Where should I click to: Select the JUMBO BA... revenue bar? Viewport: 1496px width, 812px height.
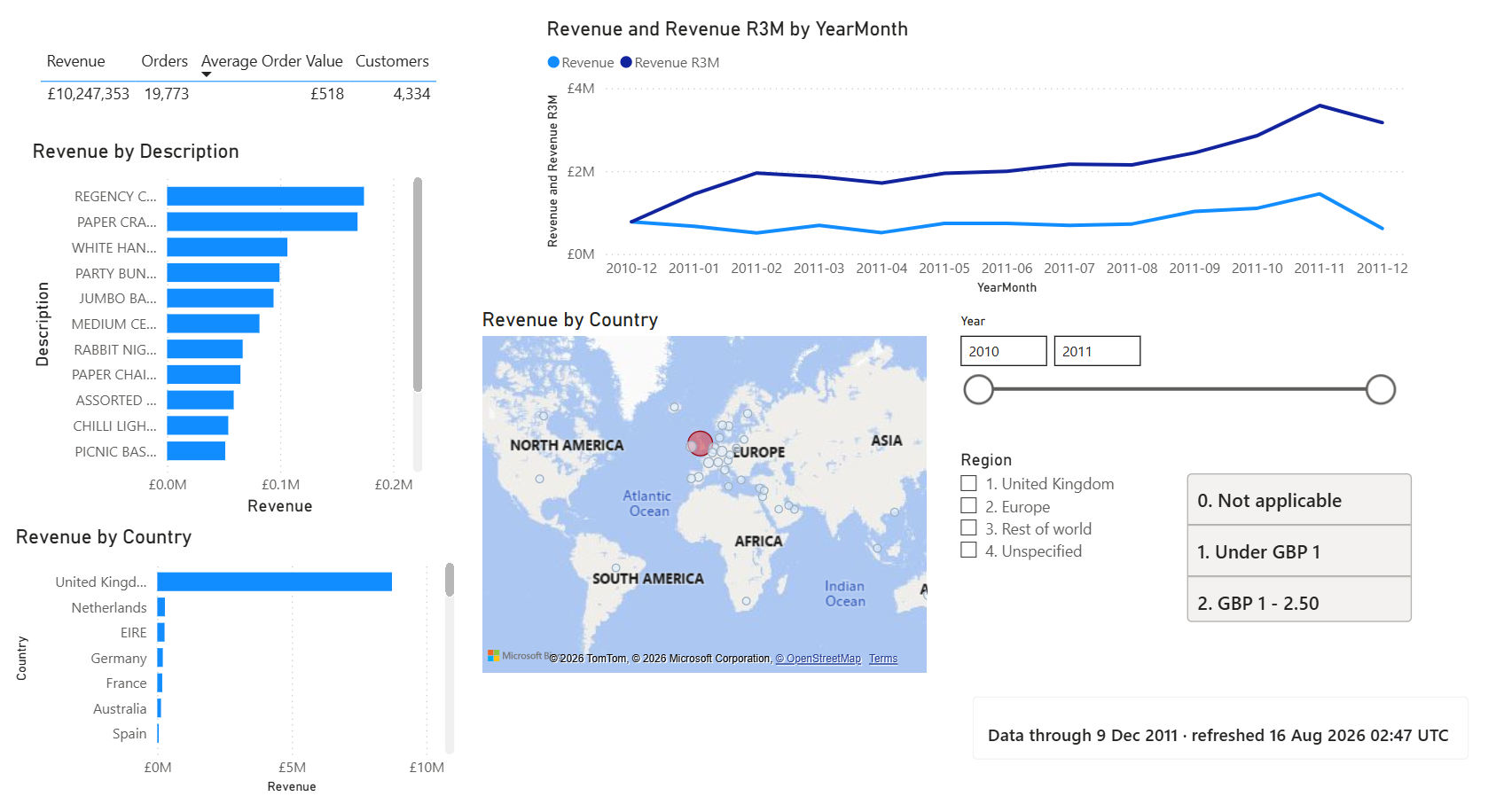[220, 298]
